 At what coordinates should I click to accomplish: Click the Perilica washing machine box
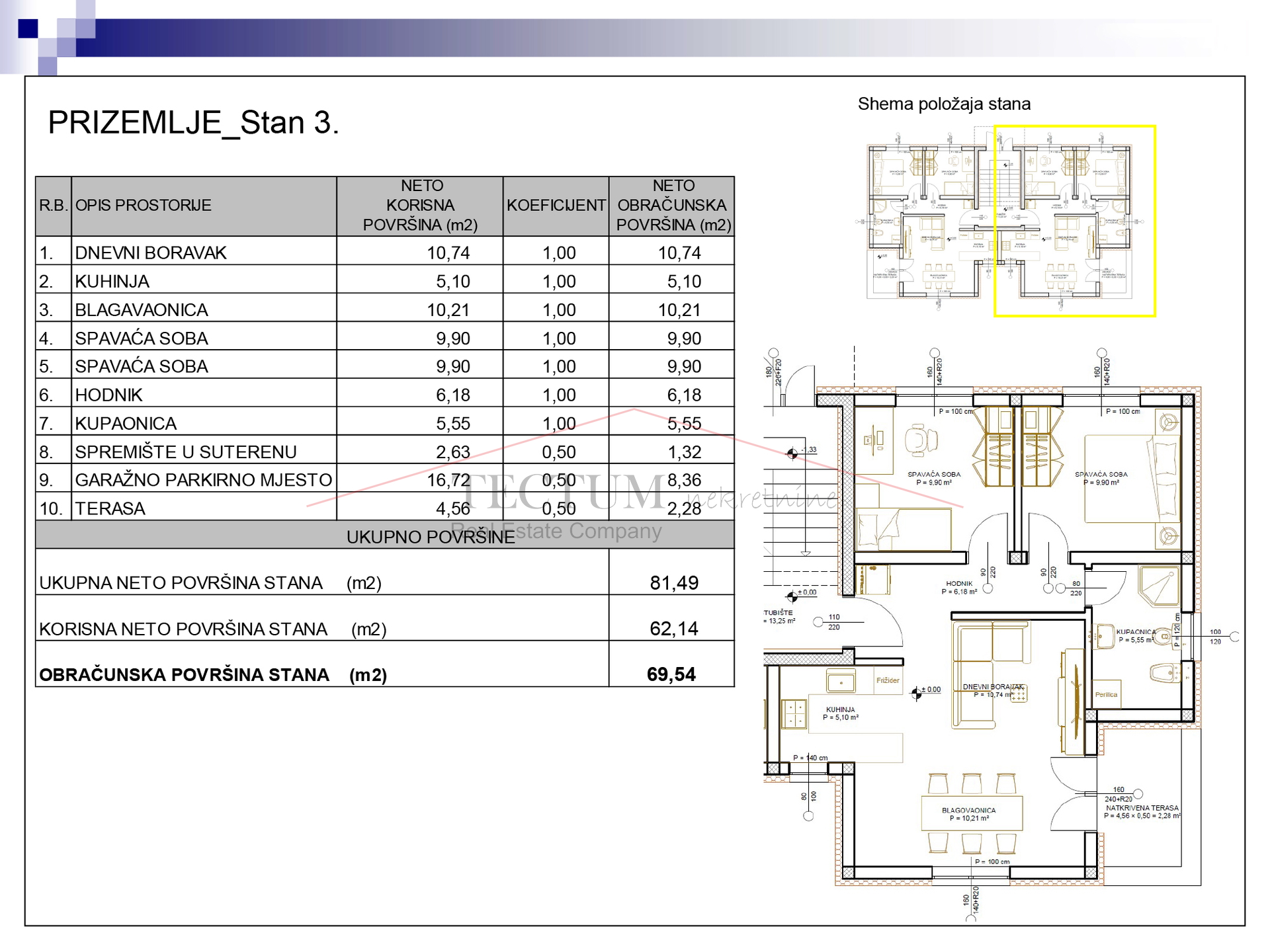pyautogui.click(x=1106, y=695)
